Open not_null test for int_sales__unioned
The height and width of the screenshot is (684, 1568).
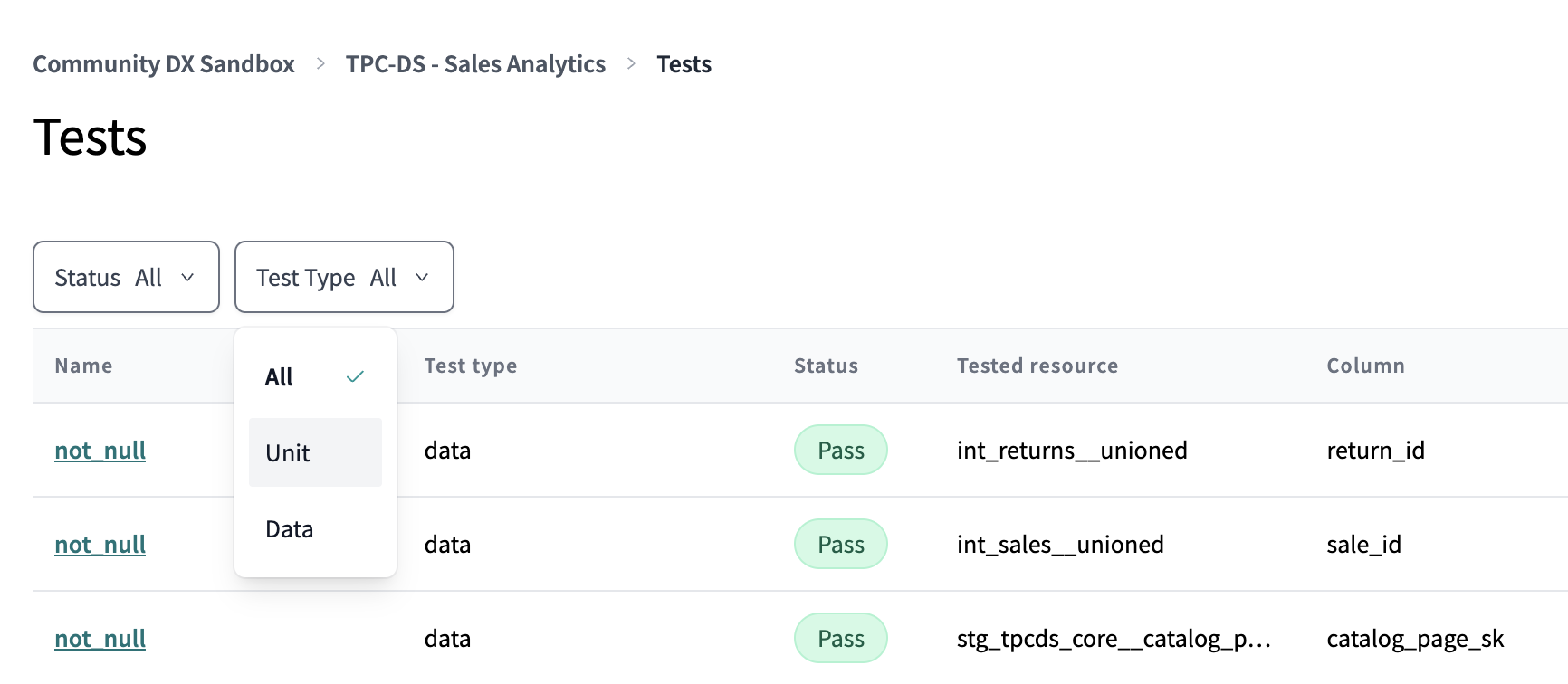coord(100,545)
